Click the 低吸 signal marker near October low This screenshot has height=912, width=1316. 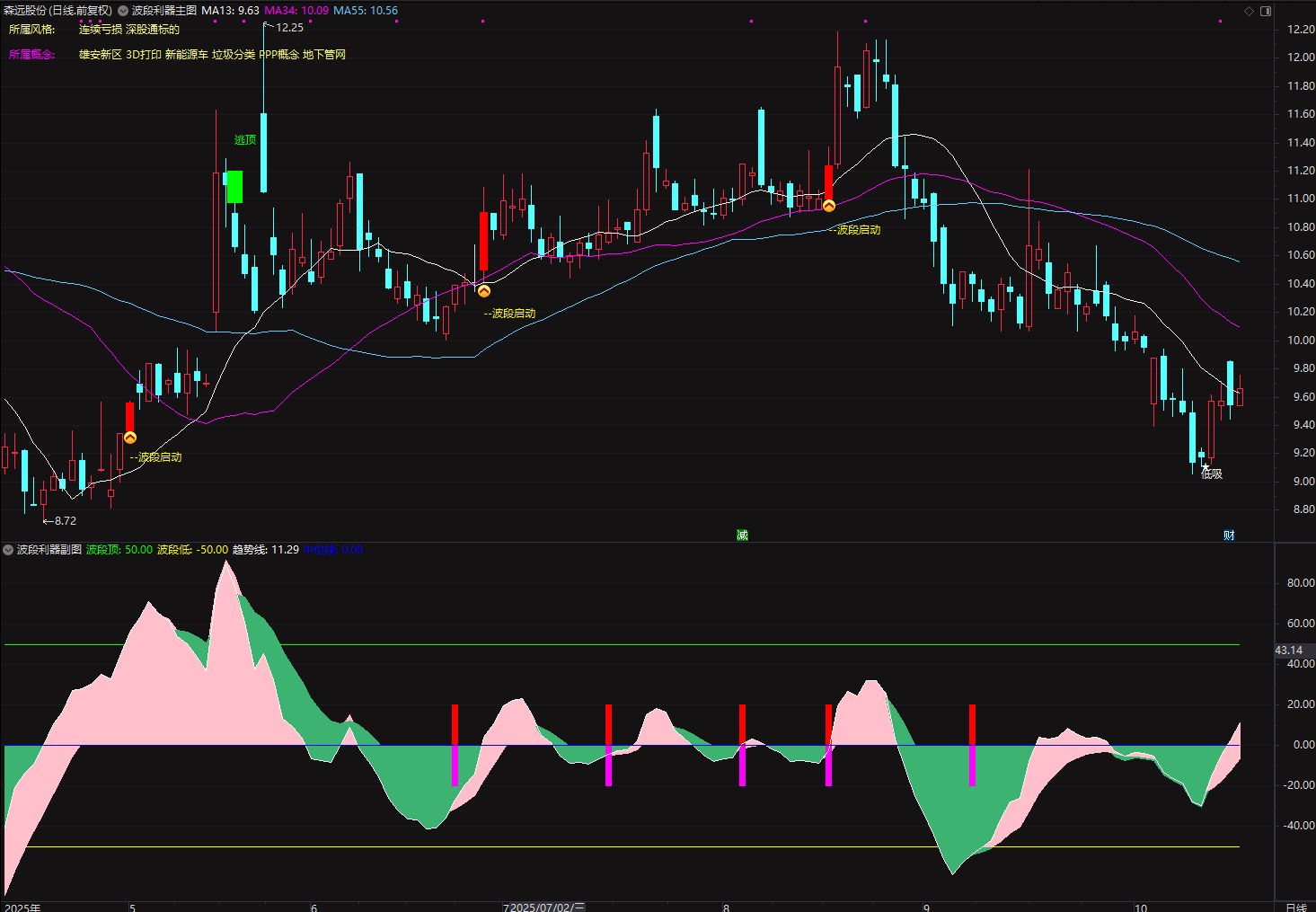pos(1211,473)
